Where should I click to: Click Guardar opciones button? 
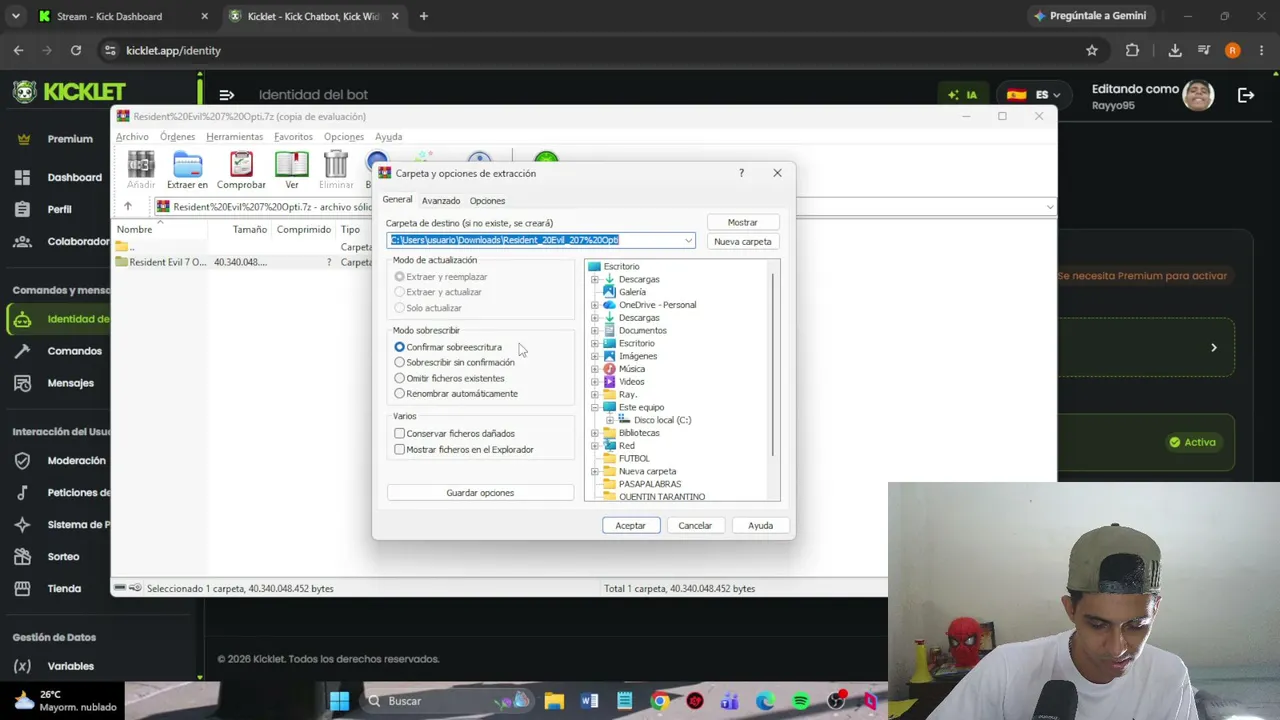click(480, 493)
